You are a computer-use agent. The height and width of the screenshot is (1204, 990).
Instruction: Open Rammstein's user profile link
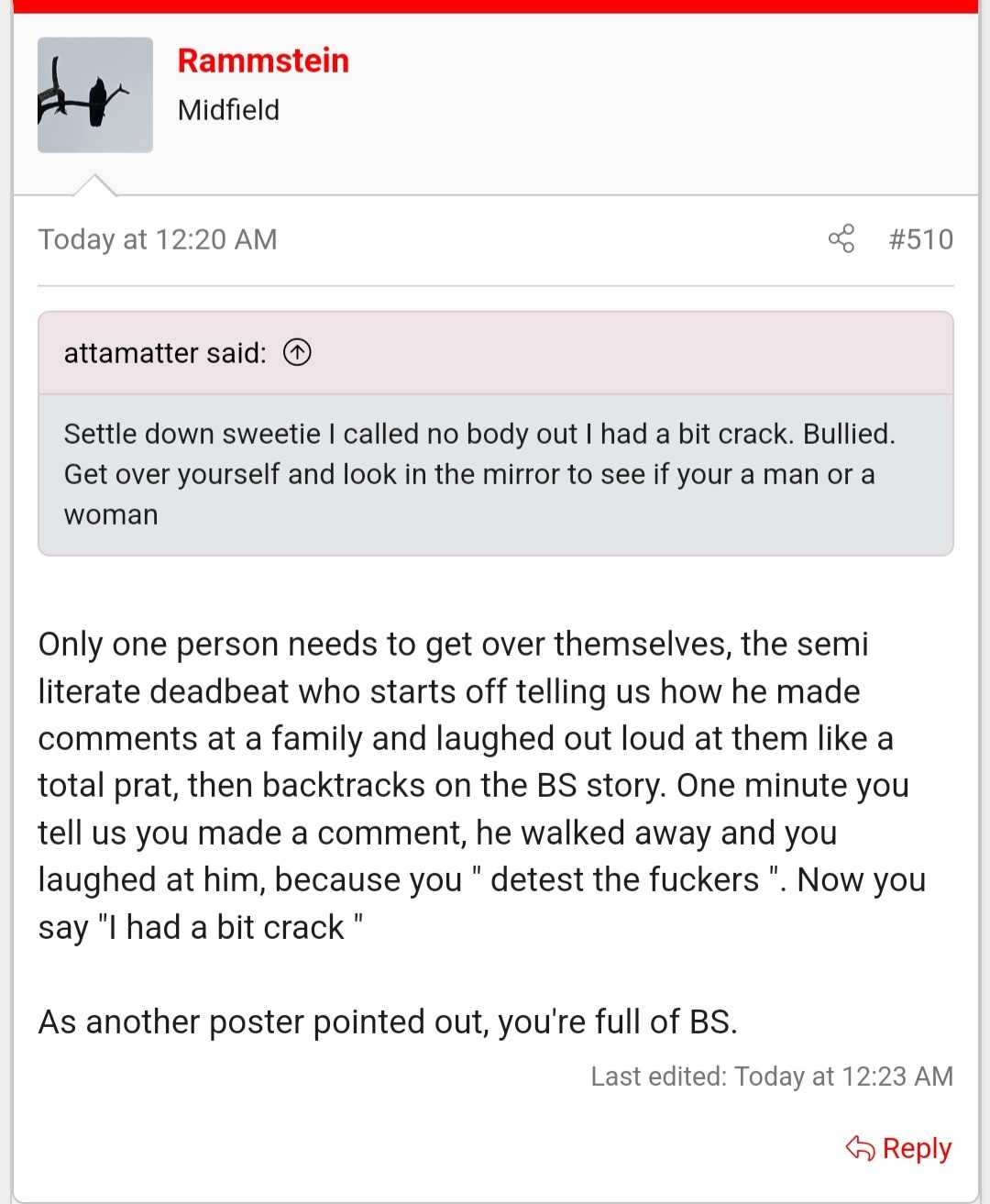pyautogui.click(x=263, y=61)
